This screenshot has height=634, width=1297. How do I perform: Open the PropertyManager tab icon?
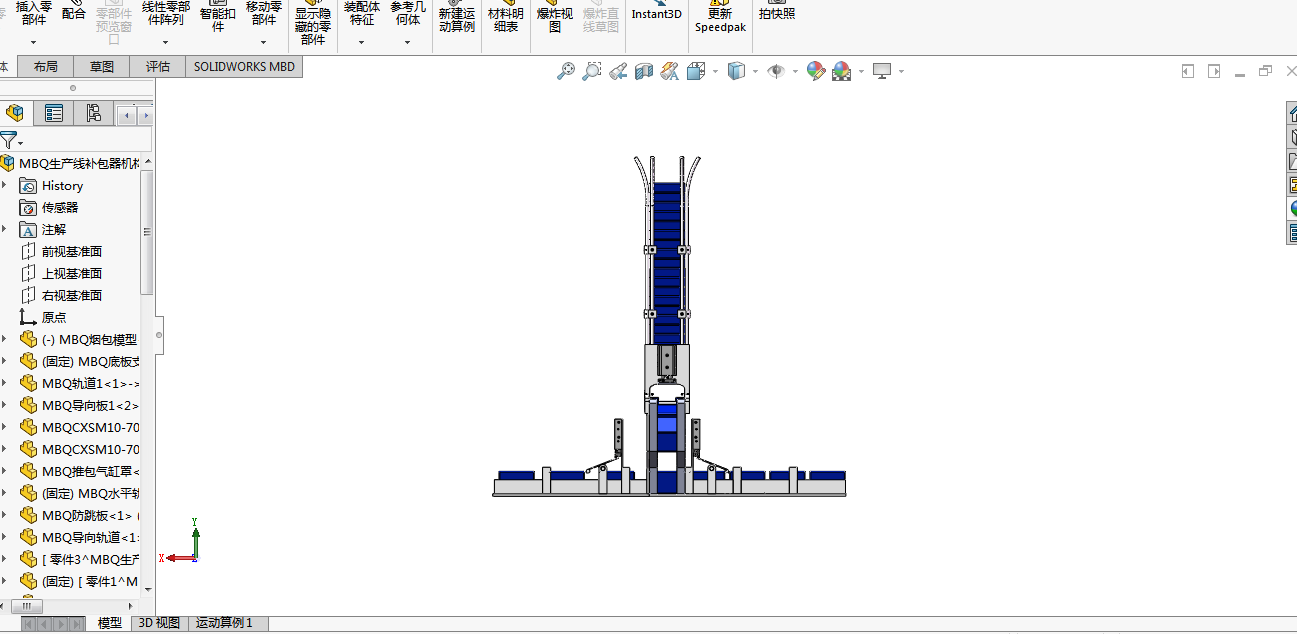54,113
